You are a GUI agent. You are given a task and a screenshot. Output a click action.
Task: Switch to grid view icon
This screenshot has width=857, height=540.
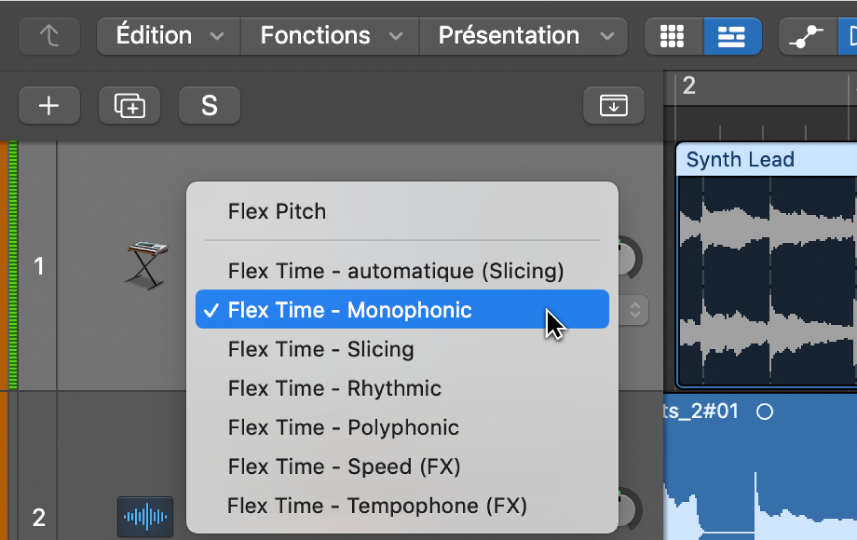673,36
